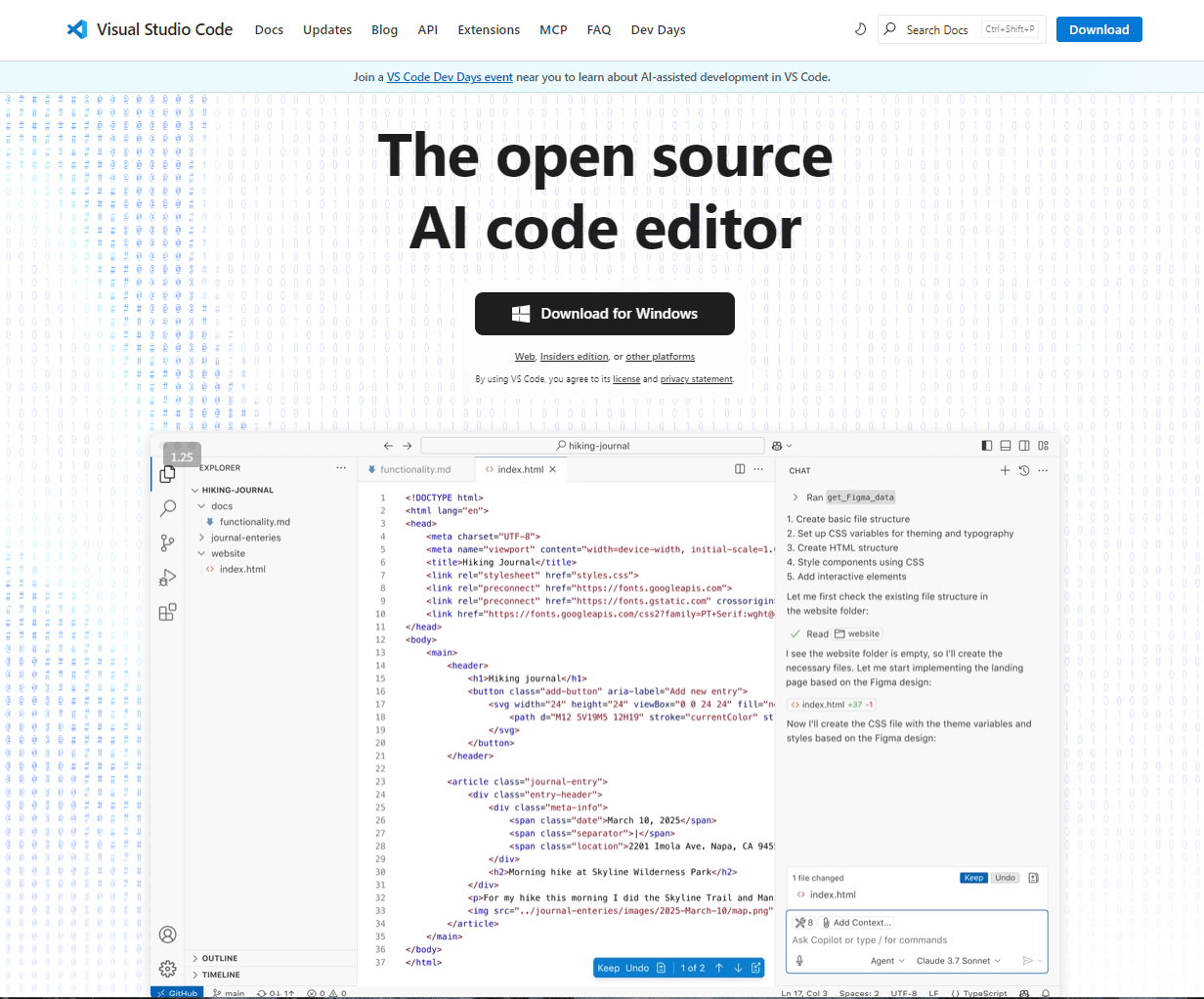
Task: Open Source Control view in activity bar
Action: pyautogui.click(x=168, y=543)
